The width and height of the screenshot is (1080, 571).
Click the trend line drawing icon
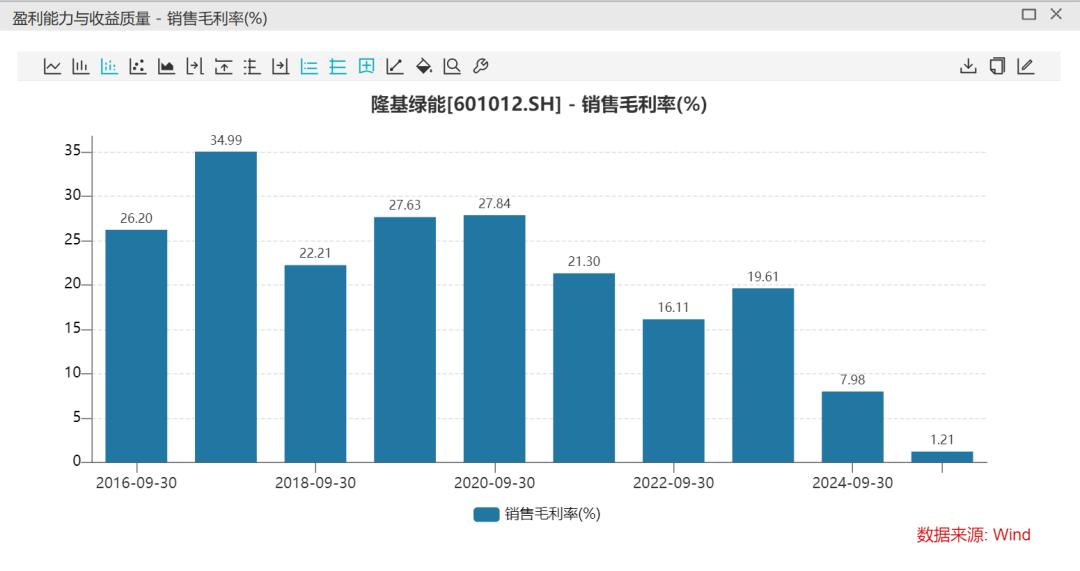tap(395, 66)
